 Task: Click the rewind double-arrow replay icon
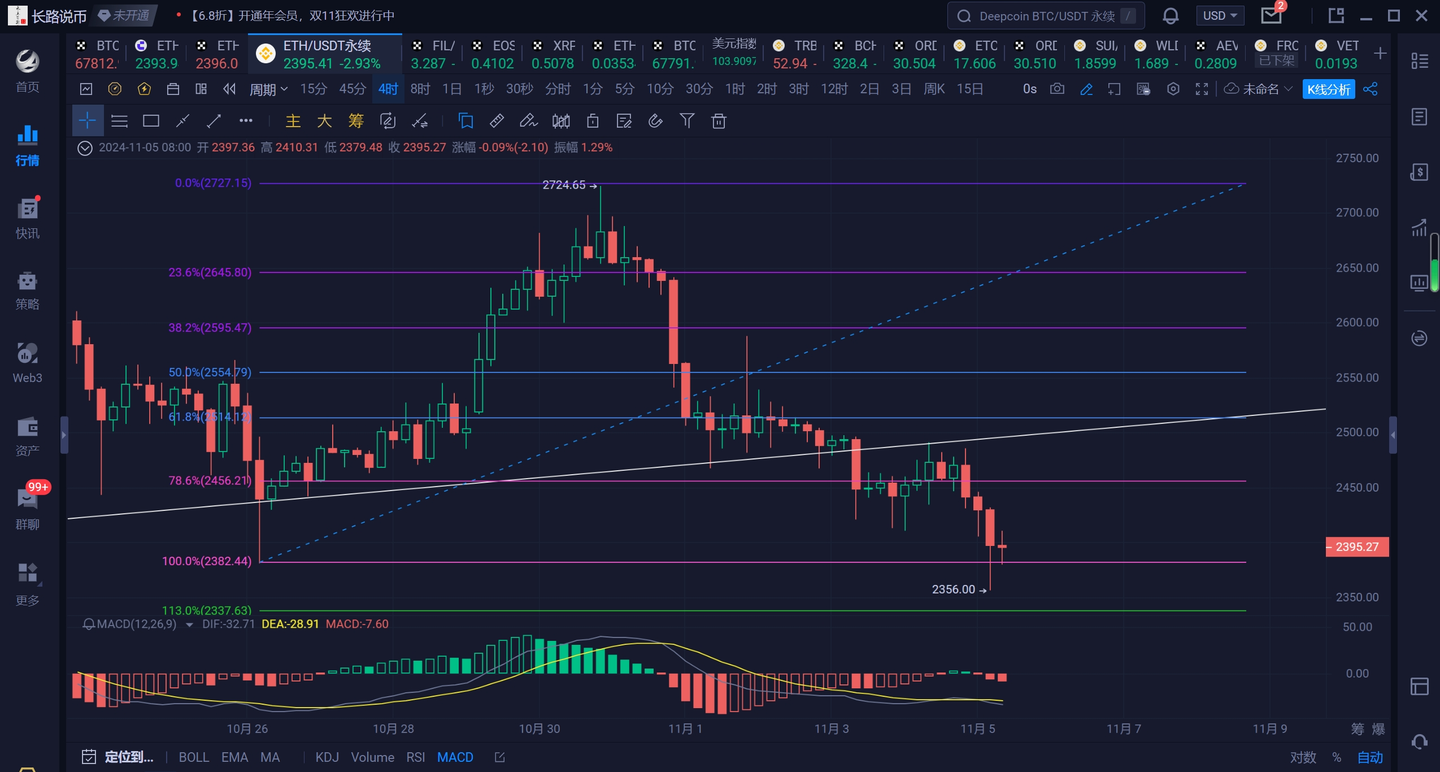pyautogui.click(x=230, y=89)
